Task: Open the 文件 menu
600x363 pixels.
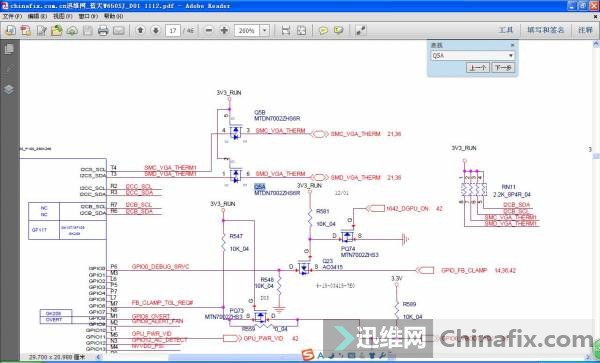Action: [x=12, y=16]
